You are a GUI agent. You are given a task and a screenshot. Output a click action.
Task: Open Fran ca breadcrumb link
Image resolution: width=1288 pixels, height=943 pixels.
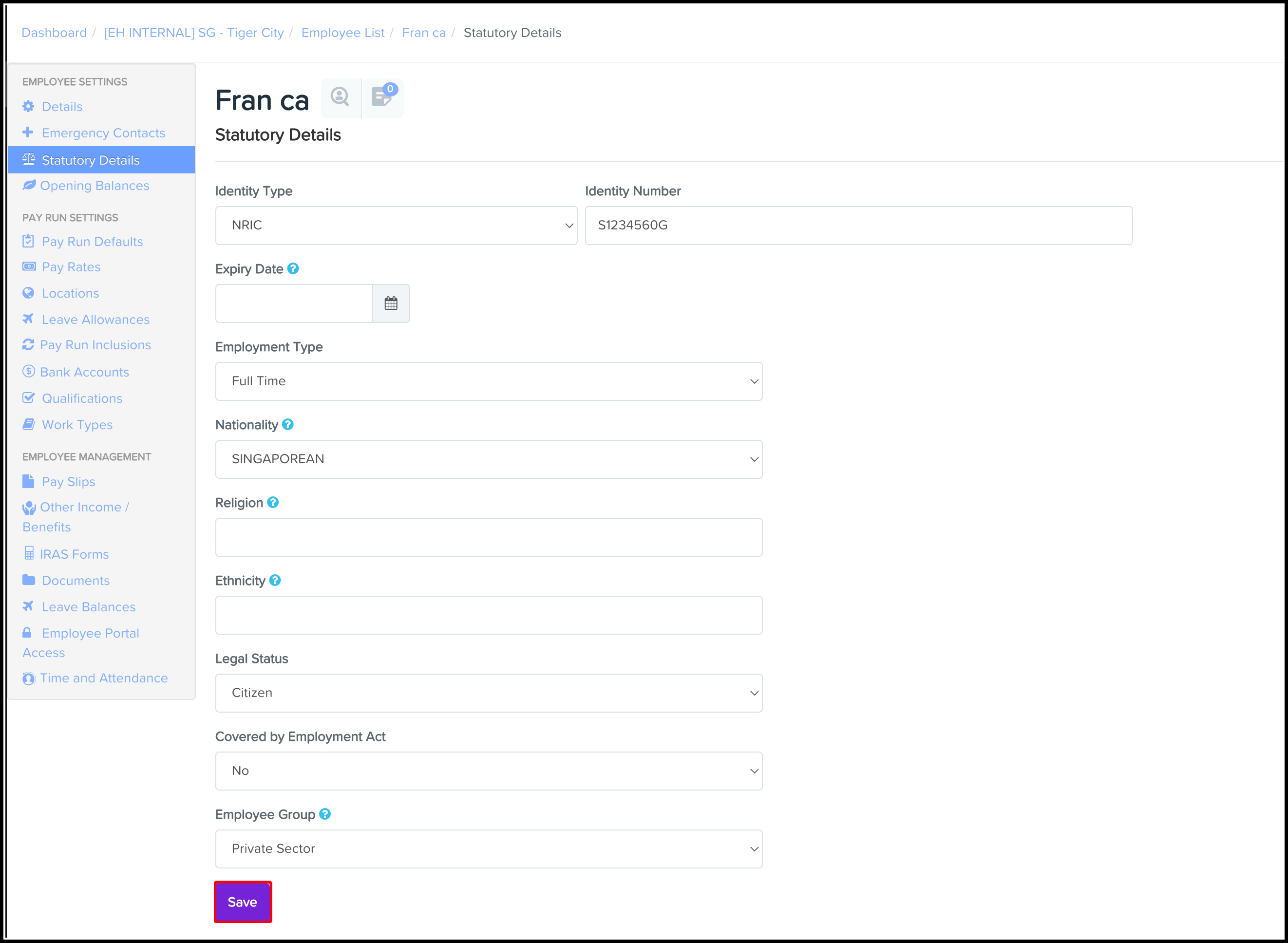point(424,33)
